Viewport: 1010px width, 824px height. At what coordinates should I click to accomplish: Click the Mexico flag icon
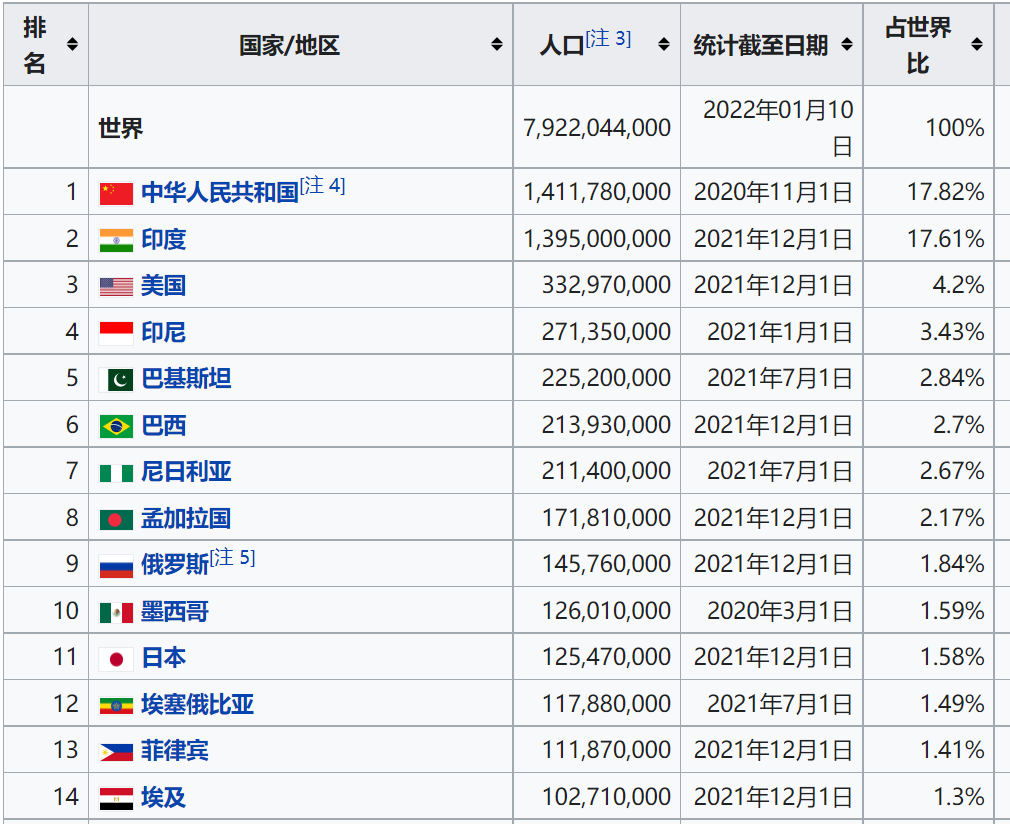click(x=117, y=613)
